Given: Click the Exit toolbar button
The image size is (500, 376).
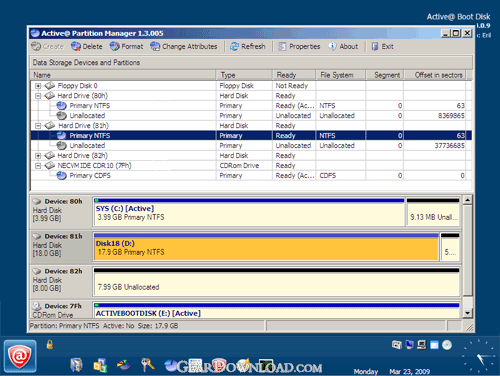Looking at the screenshot, I should click(383, 46).
